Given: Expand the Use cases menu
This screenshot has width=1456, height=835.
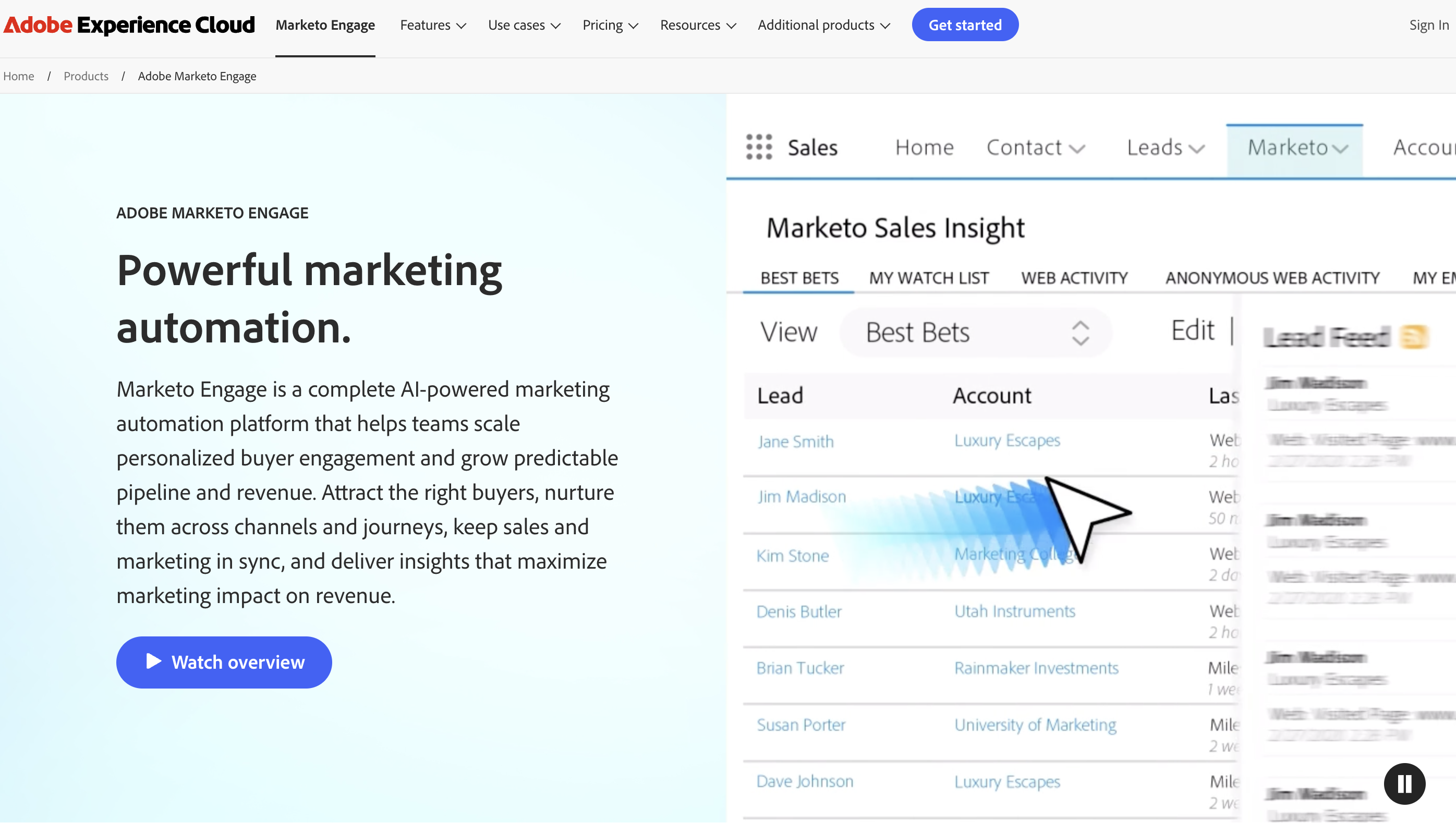Looking at the screenshot, I should [x=524, y=25].
